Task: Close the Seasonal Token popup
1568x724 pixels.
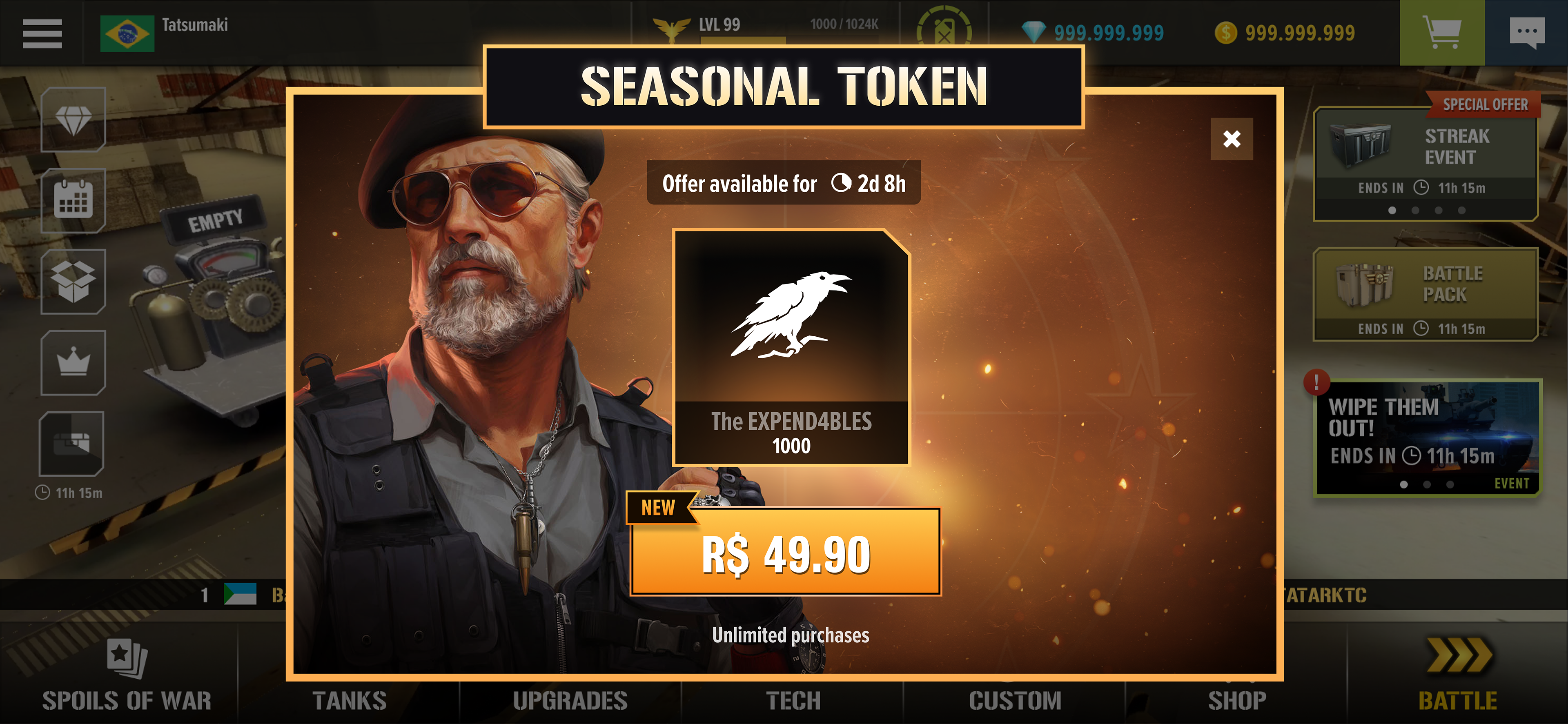Action: (x=1232, y=139)
